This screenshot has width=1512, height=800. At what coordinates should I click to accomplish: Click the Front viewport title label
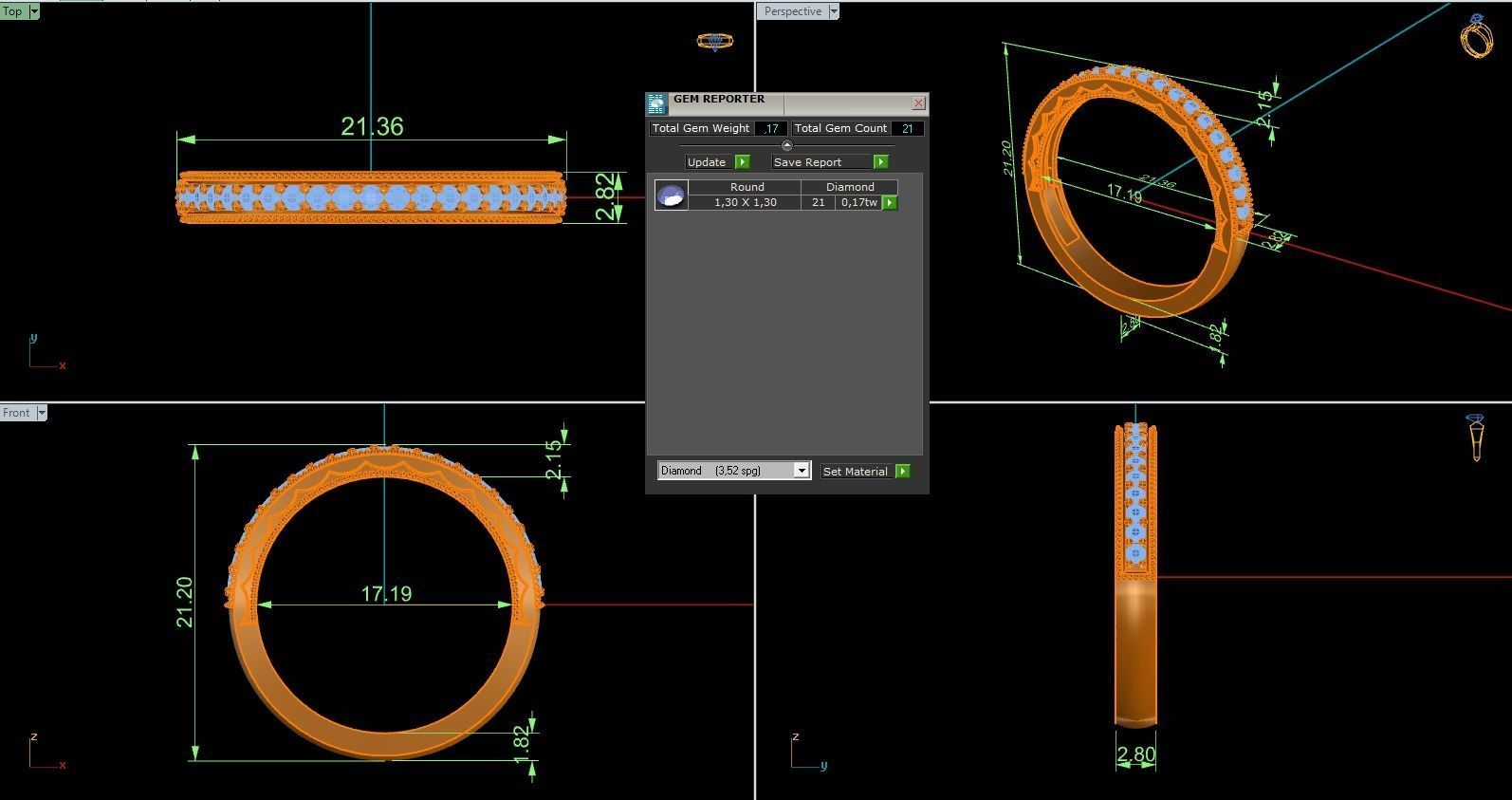tap(17, 413)
